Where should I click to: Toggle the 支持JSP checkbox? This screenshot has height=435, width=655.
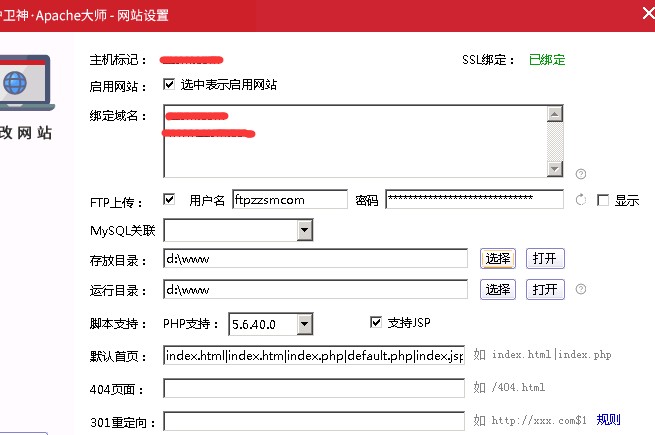(376, 322)
